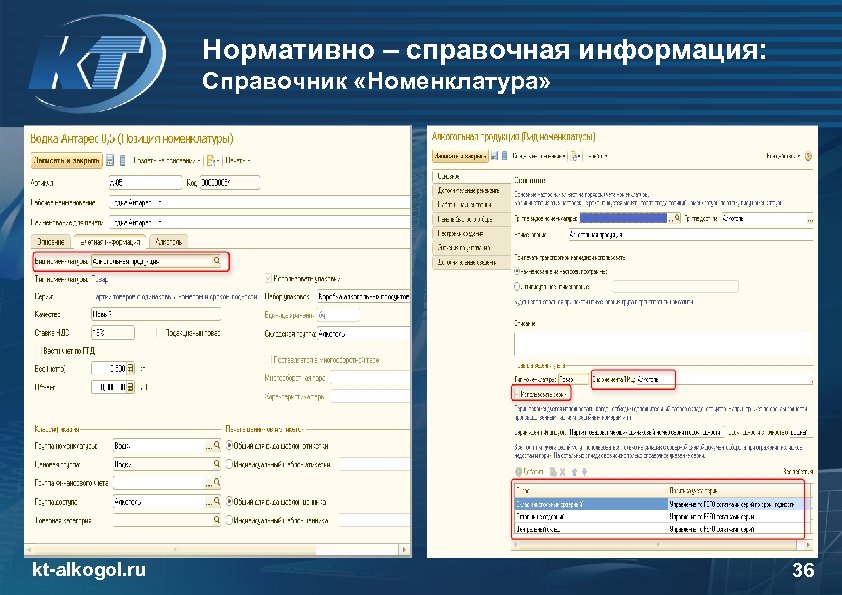Screen dimensions: 842x595
Task: Click the move down arrow above the series table
Action: (x=584, y=472)
